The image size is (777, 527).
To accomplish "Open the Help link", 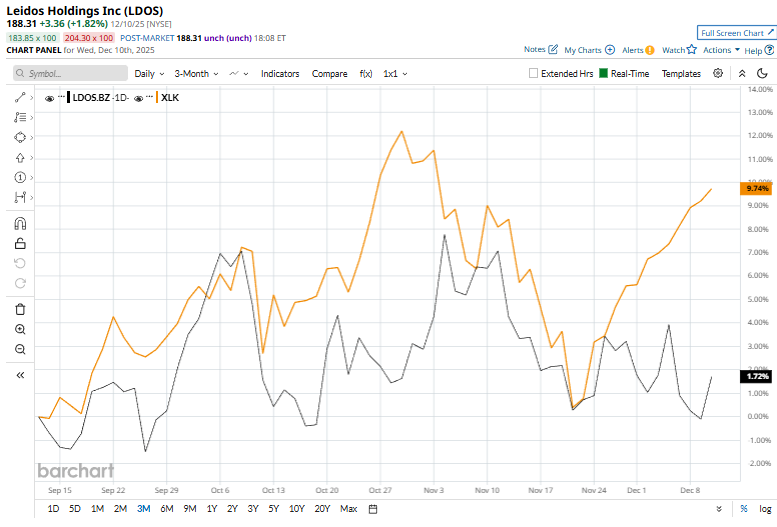I will coord(759,50).
